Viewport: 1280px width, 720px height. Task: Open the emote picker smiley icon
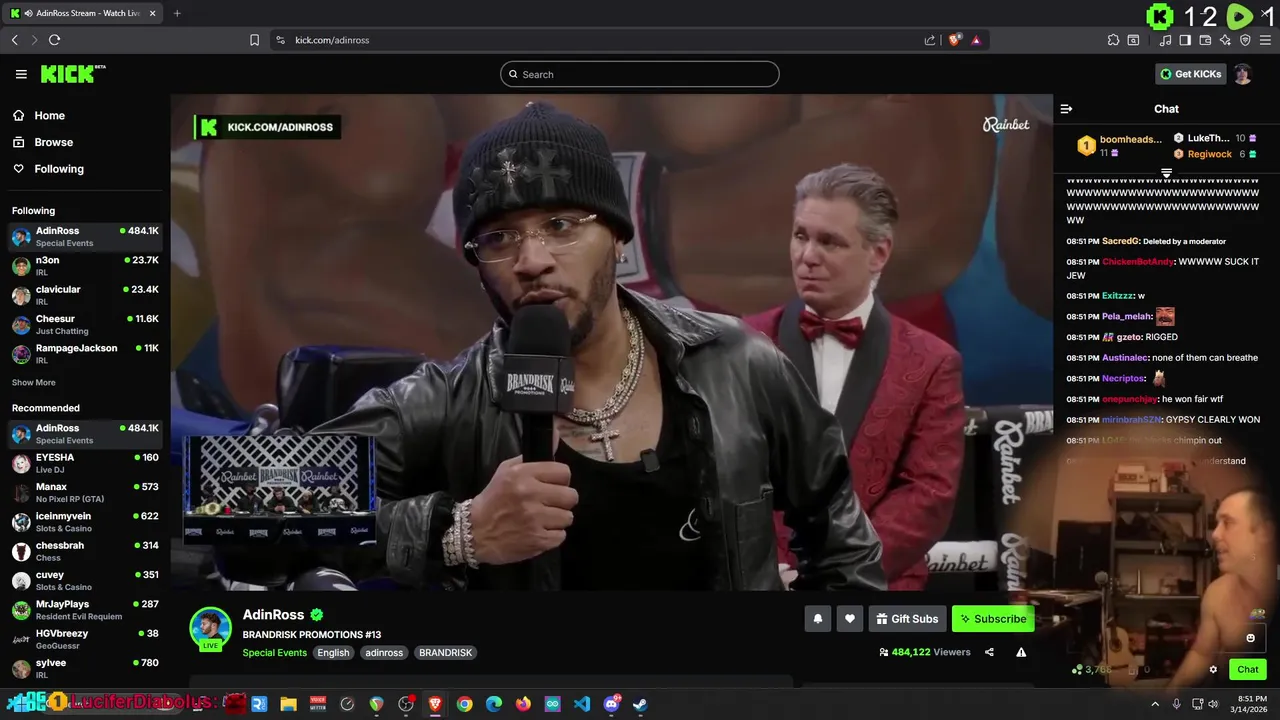pyautogui.click(x=1250, y=638)
